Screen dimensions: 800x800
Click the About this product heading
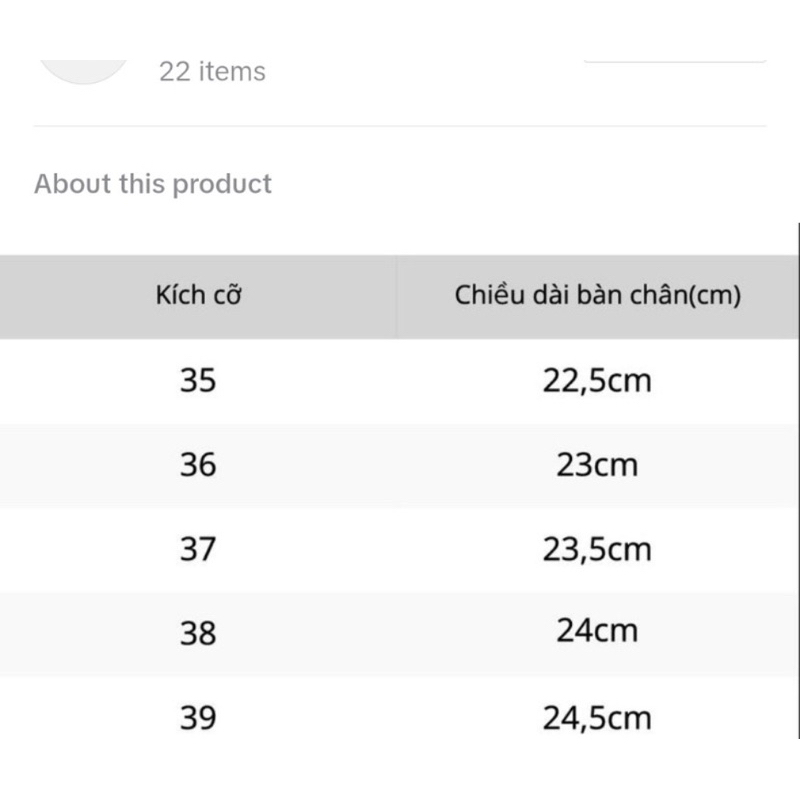click(x=153, y=184)
